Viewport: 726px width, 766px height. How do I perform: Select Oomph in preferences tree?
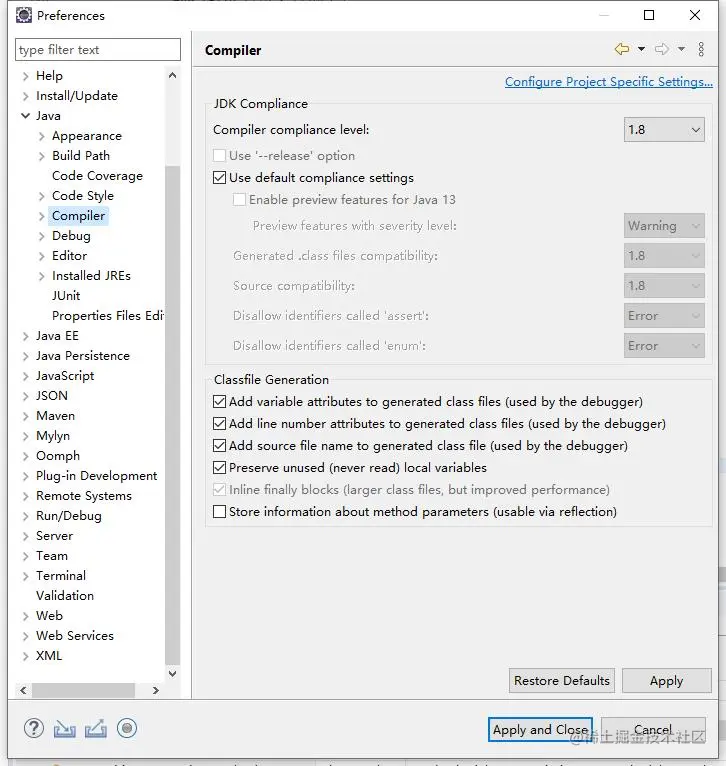click(58, 456)
